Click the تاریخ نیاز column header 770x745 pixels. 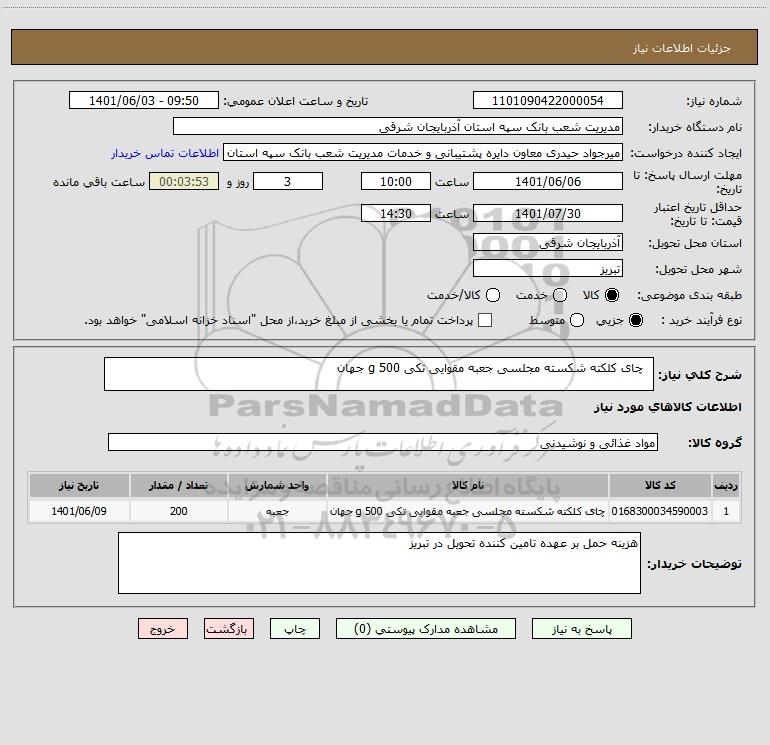click(79, 485)
